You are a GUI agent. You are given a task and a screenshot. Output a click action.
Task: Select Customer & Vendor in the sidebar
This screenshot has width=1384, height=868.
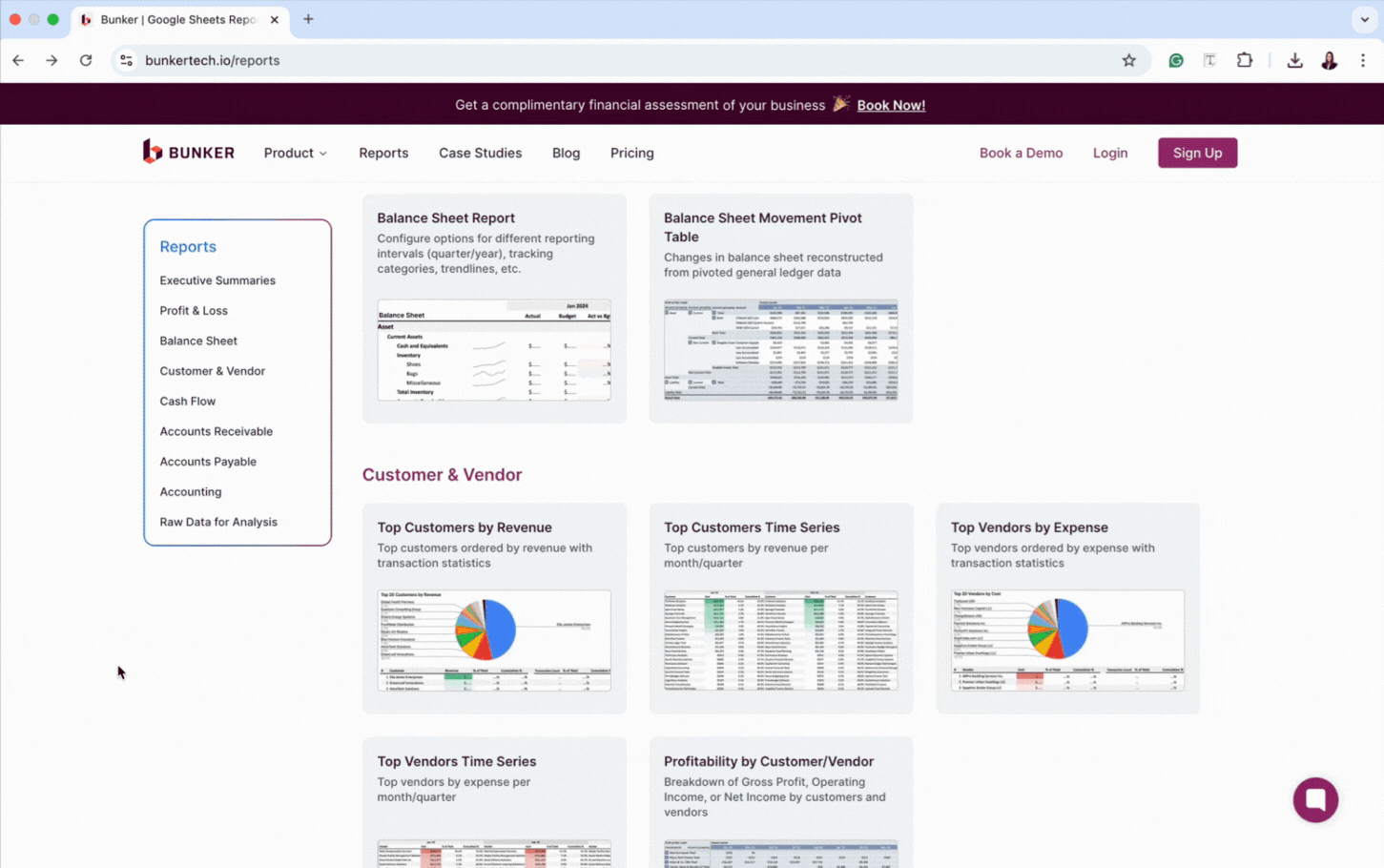click(x=213, y=371)
